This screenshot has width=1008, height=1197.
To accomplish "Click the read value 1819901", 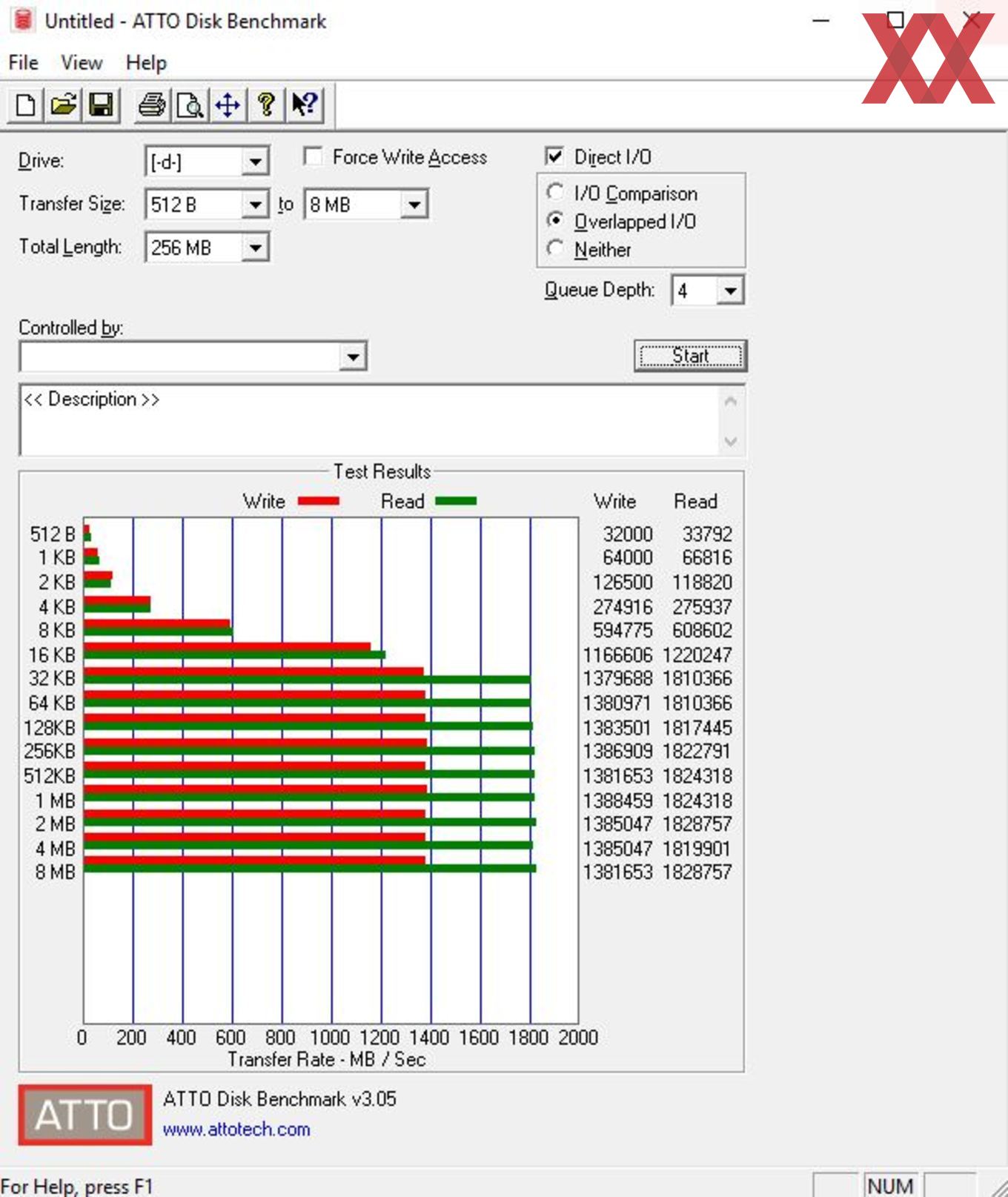I will pyautogui.click(x=697, y=849).
